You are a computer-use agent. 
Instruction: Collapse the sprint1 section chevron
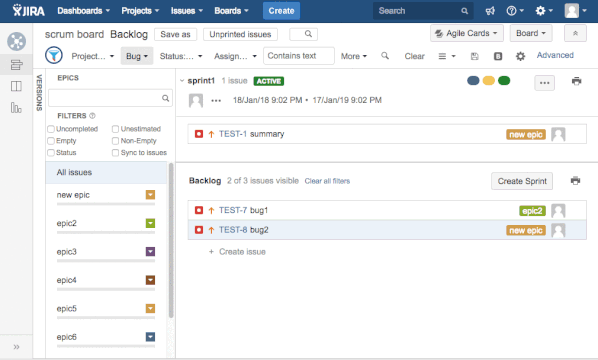click(x=182, y=80)
